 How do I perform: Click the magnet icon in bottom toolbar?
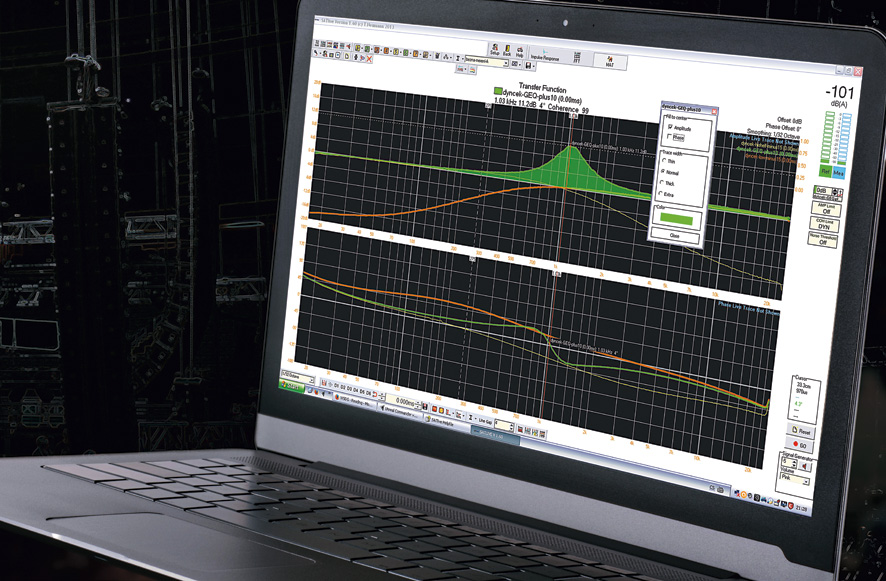(375, 394)
